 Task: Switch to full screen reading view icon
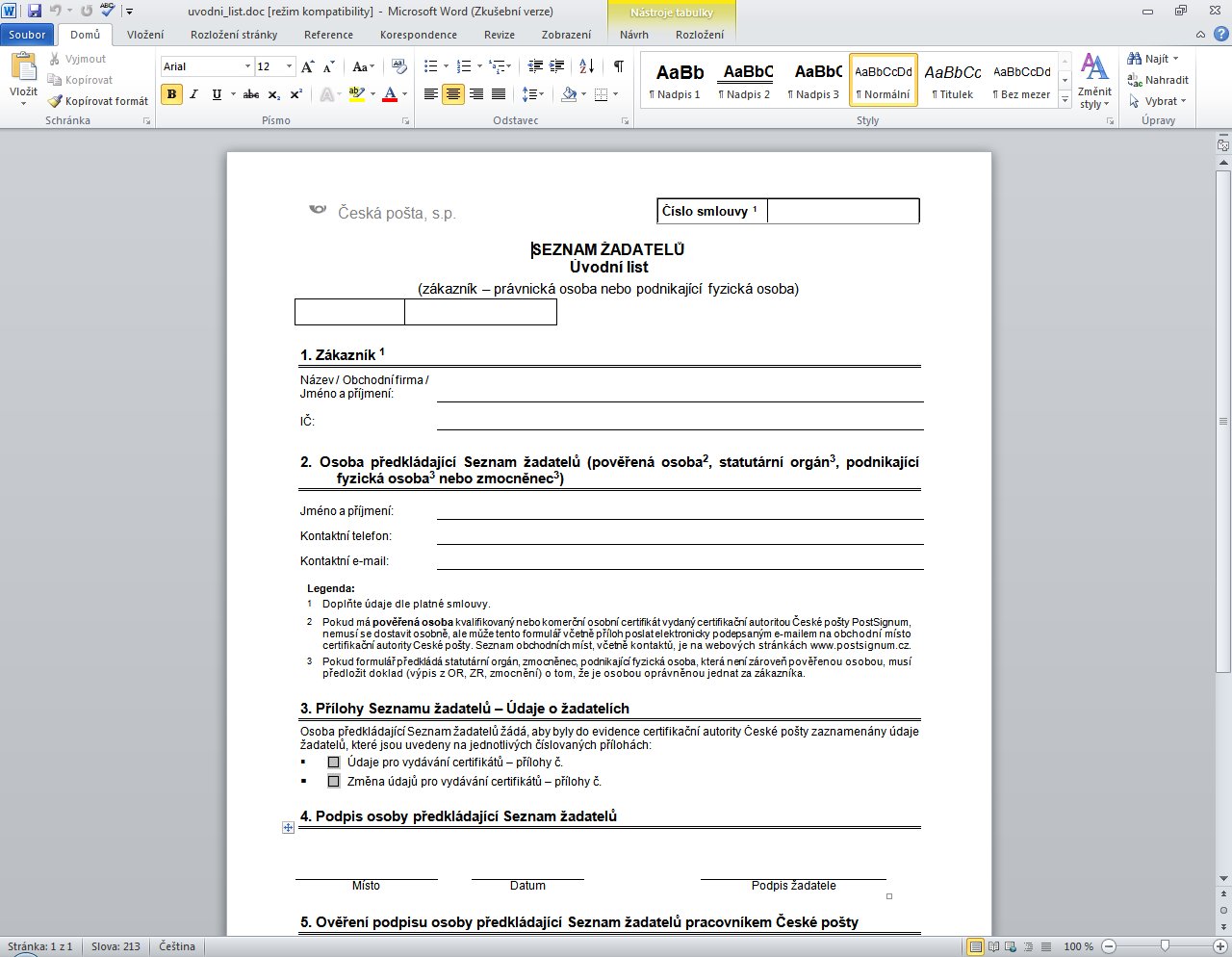(x=994, y=946)
